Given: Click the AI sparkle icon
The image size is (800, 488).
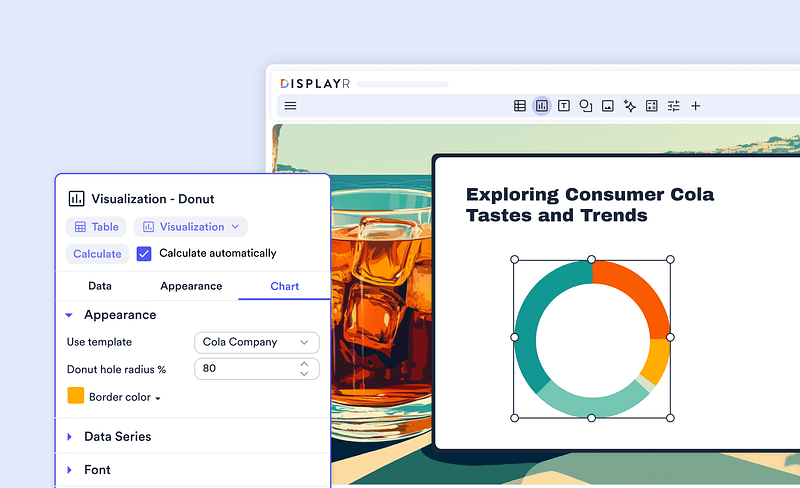Looking at the screenshot, I should pos(630,106).
